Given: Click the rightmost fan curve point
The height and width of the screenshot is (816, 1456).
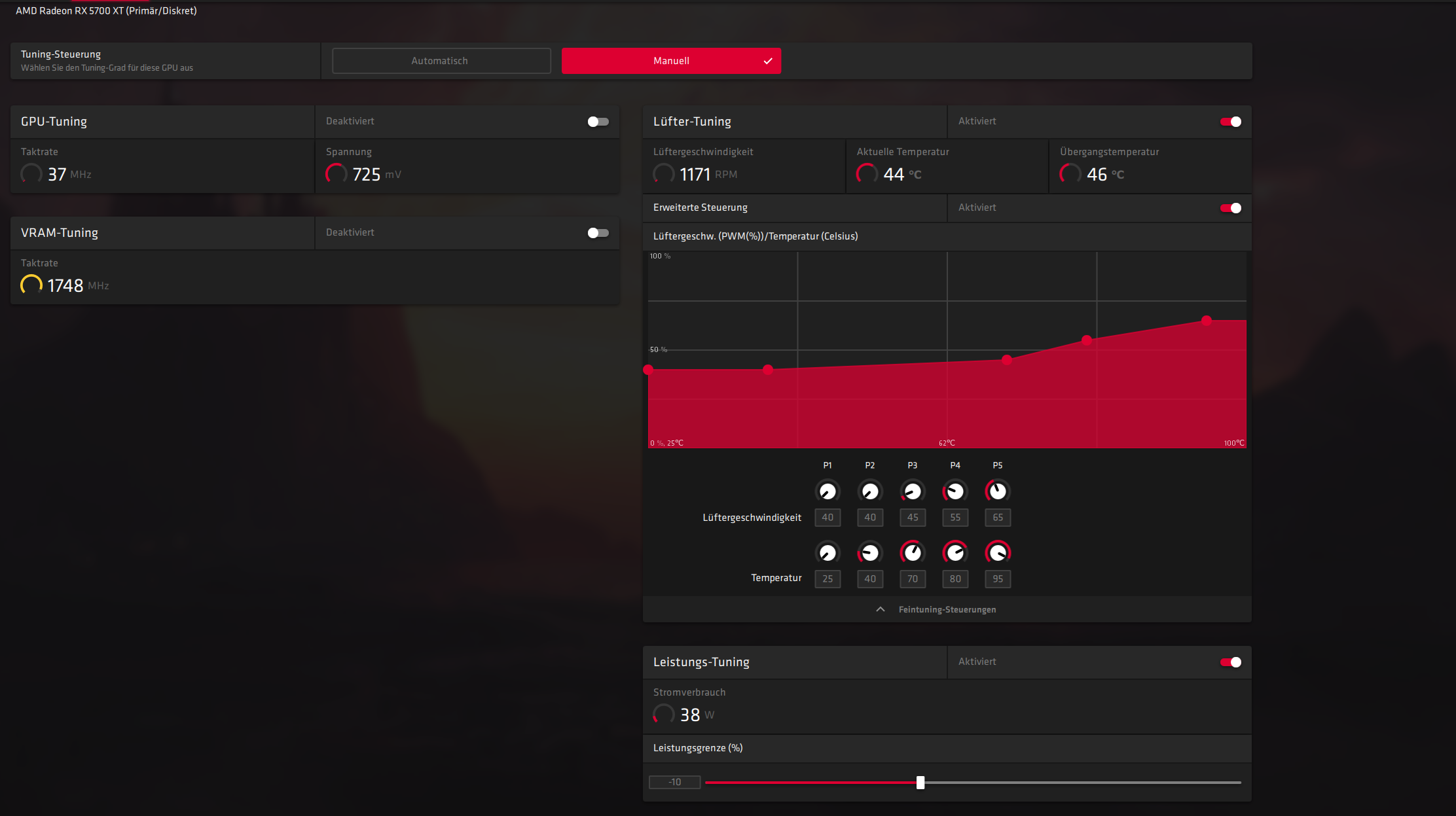Looking at the screenshot, I should point(1207,321).
